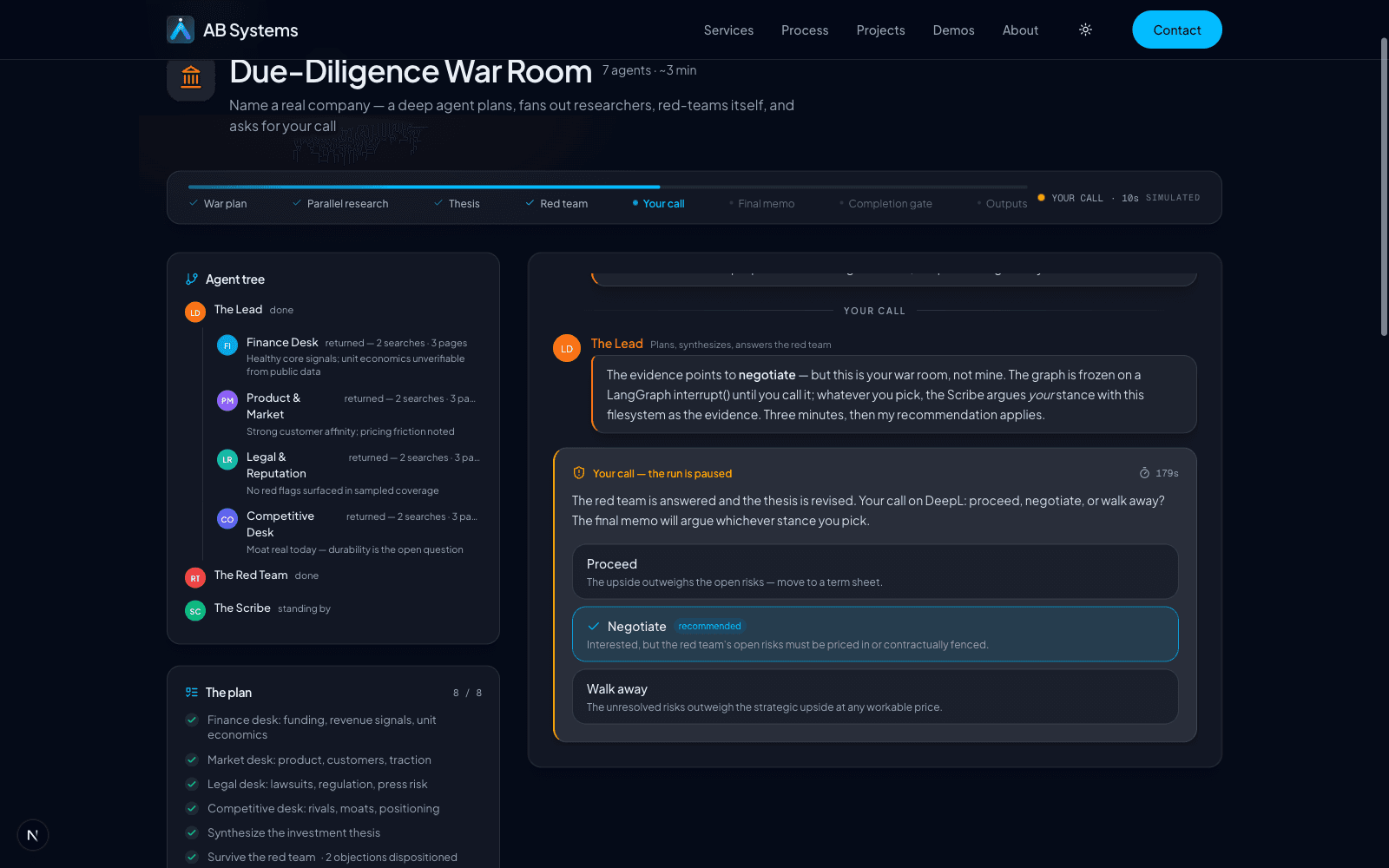Click 'Moat real today' summary text

[x=355, y=549]
